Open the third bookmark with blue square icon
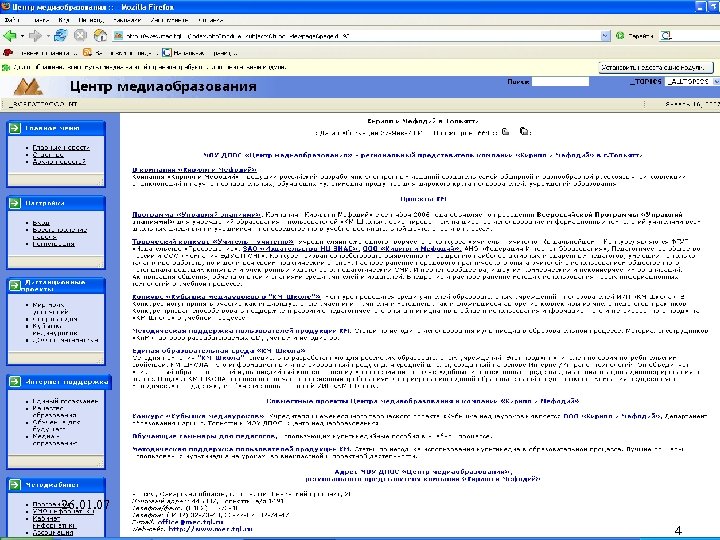The width and height of the screenshot is (720, 540). click(x=167, y=52)
